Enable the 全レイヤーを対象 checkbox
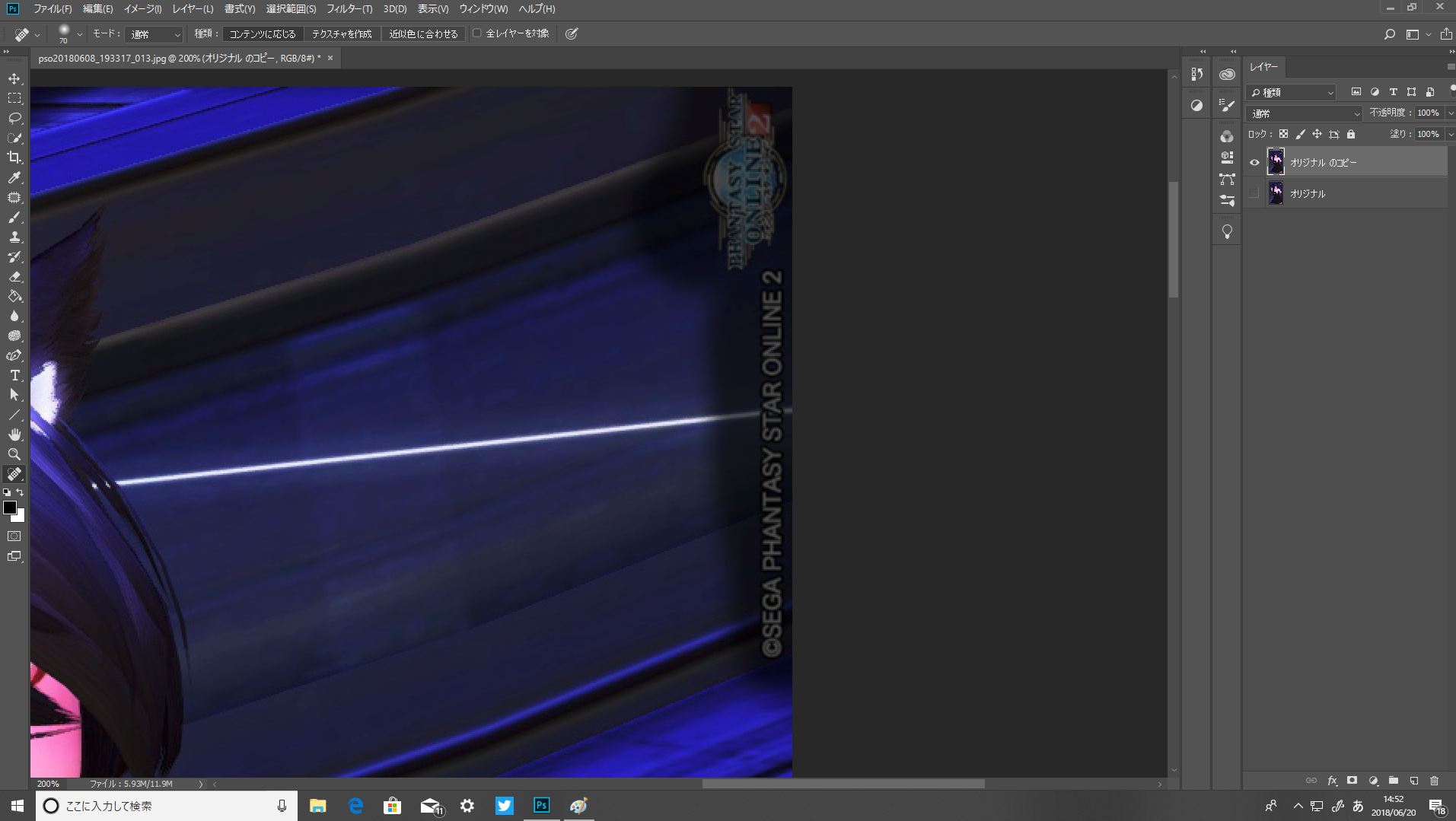This screenshot has height=821, width=1456. tap(477, 33)
